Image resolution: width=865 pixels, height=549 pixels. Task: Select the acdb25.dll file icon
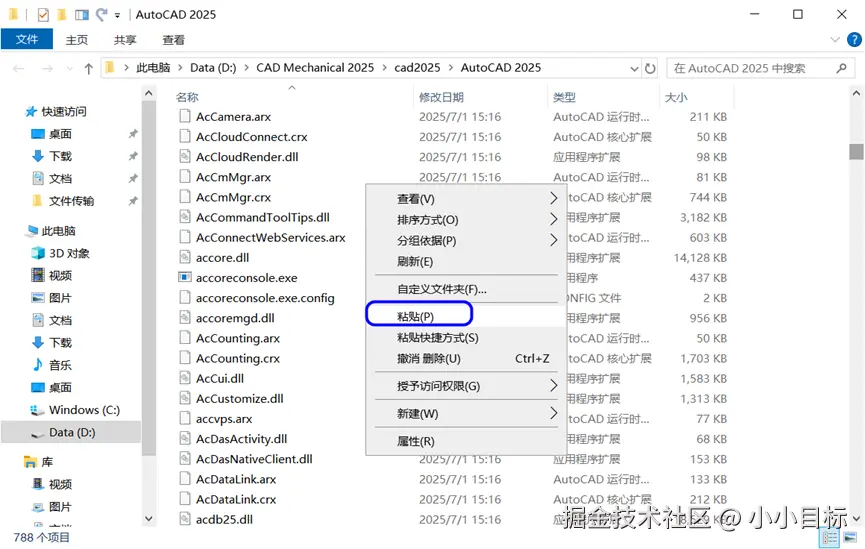point(185,519)
